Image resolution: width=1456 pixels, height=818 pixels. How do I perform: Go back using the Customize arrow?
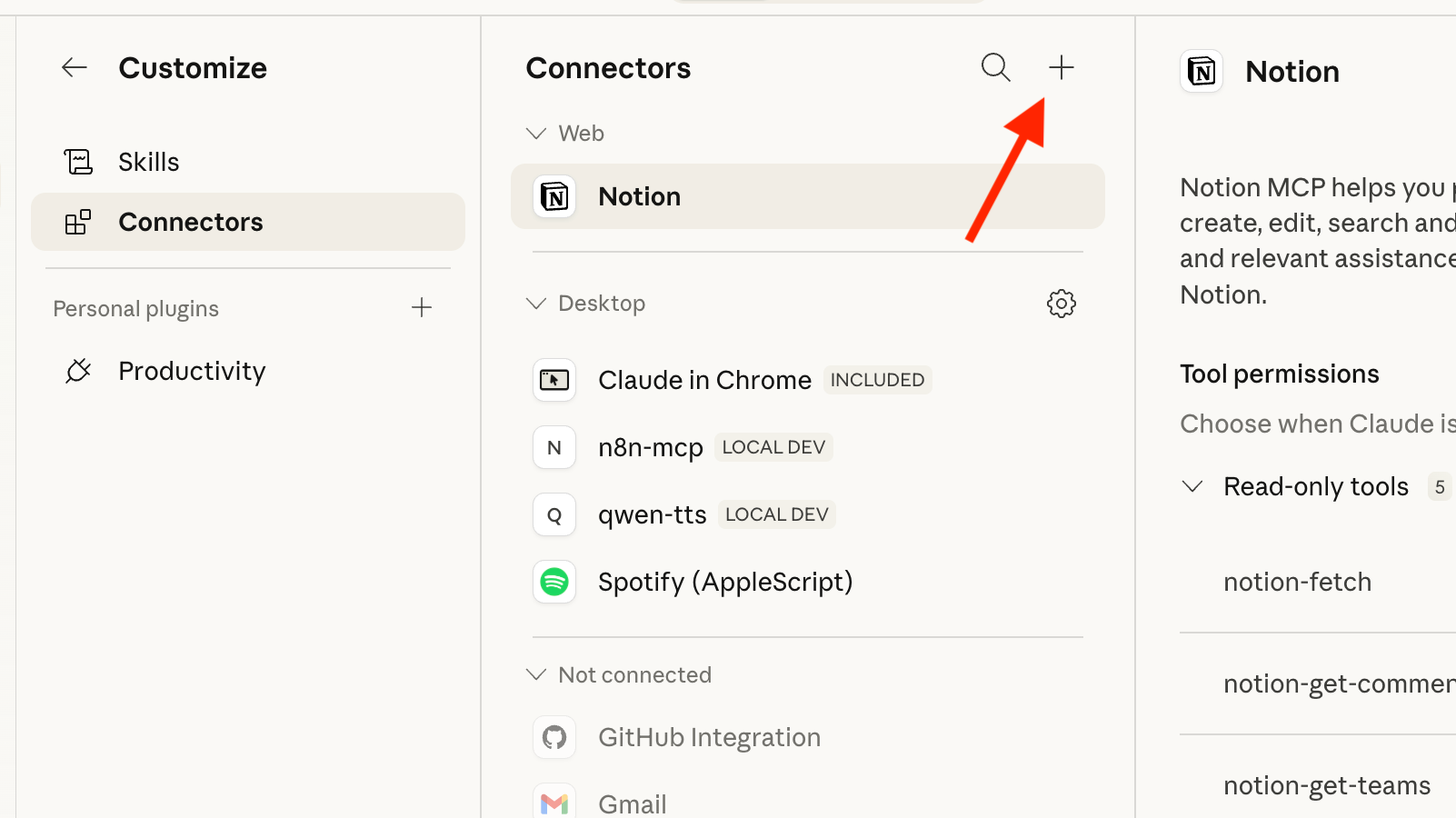pyautogui.click(x=75, y=67)
